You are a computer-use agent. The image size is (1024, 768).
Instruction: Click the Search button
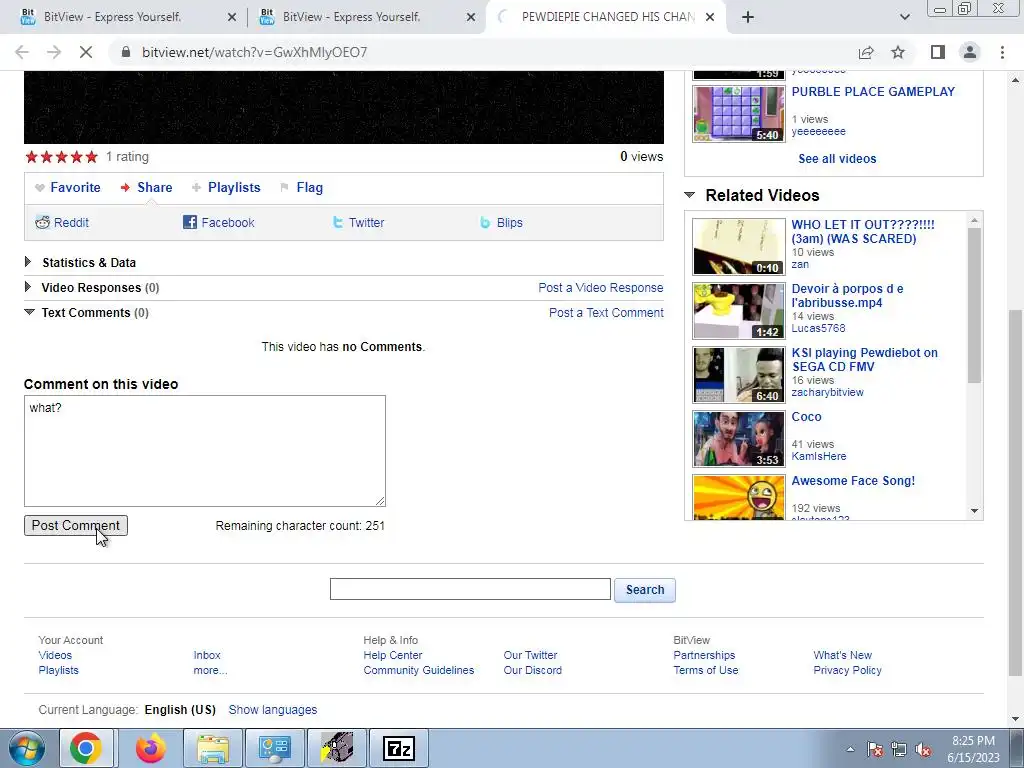645,590
